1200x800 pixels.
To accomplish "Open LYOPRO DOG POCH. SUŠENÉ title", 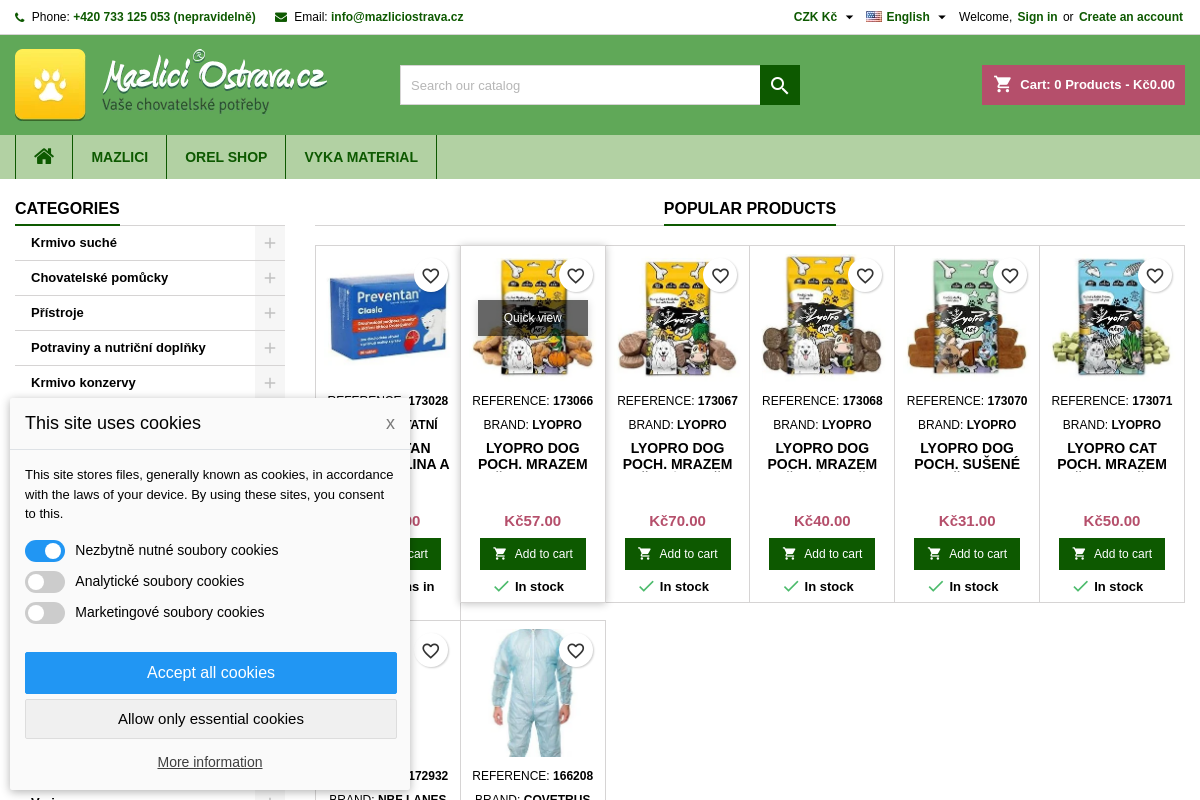I will 967,456.
